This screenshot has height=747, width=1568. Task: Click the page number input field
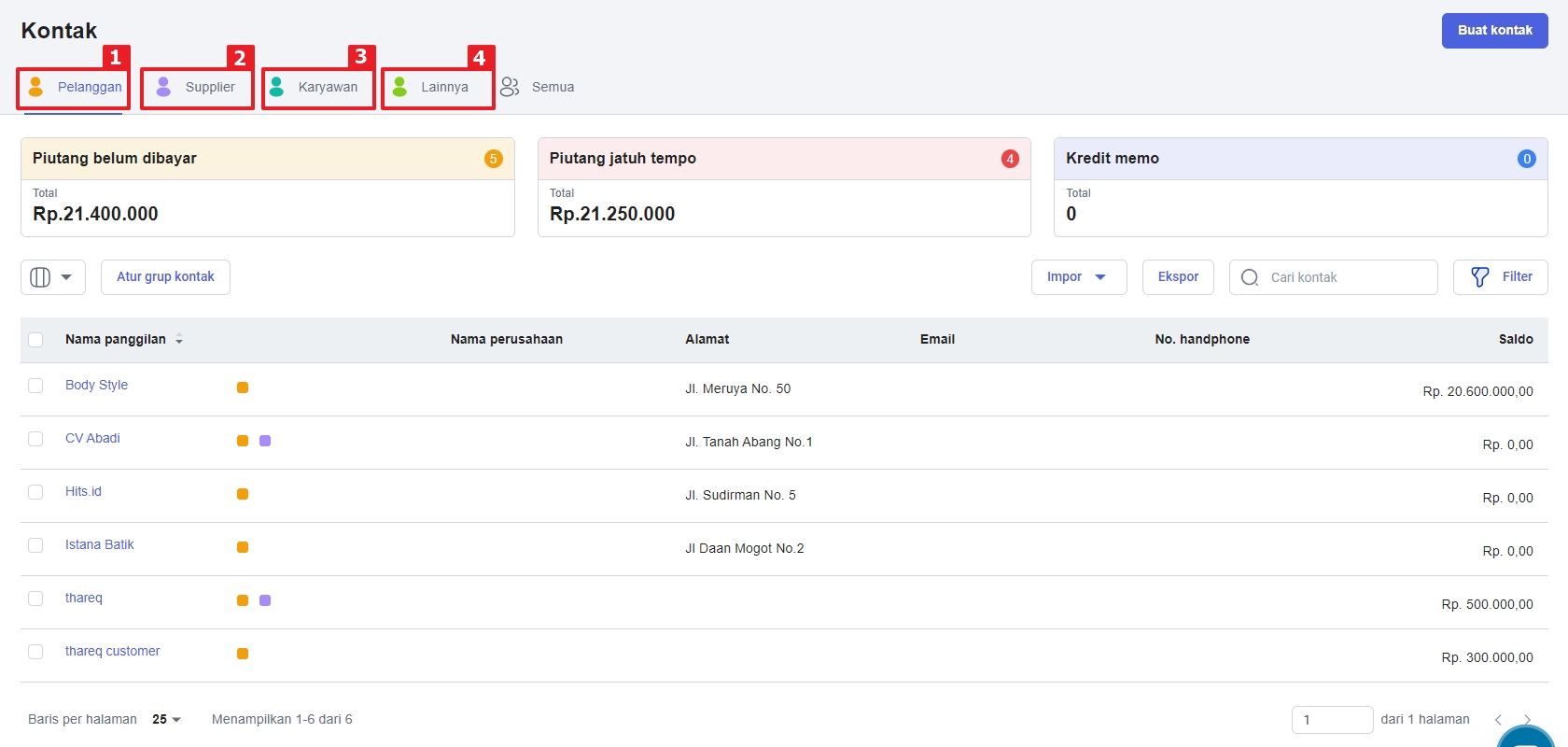[1332, 720]
